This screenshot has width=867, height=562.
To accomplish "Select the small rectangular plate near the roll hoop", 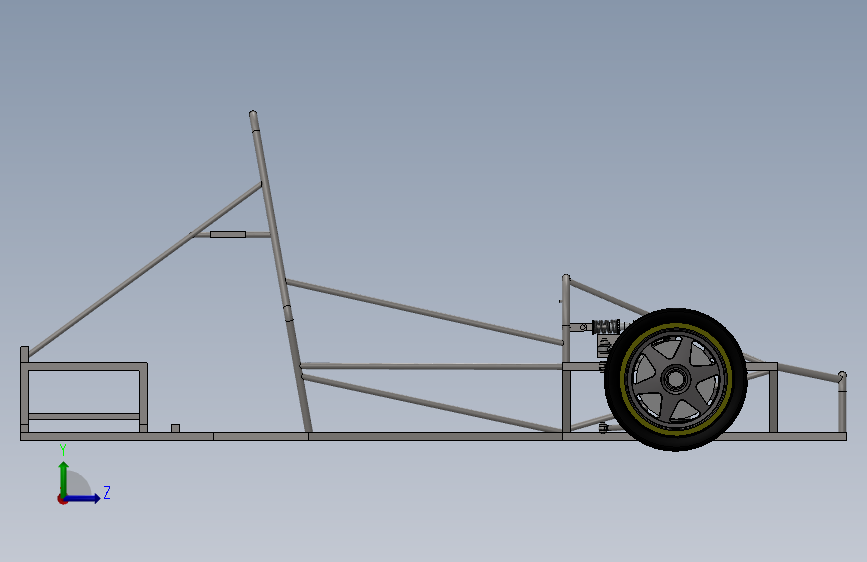I will tap(228, 235).
